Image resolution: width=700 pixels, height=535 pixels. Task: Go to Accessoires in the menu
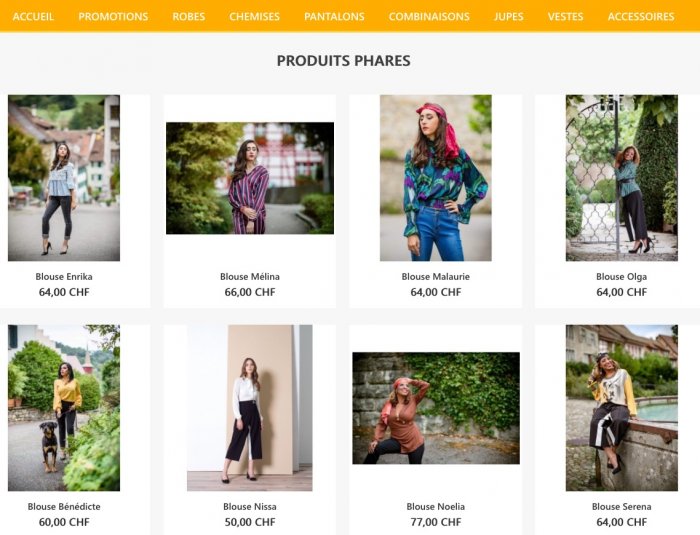click(641, 17)
